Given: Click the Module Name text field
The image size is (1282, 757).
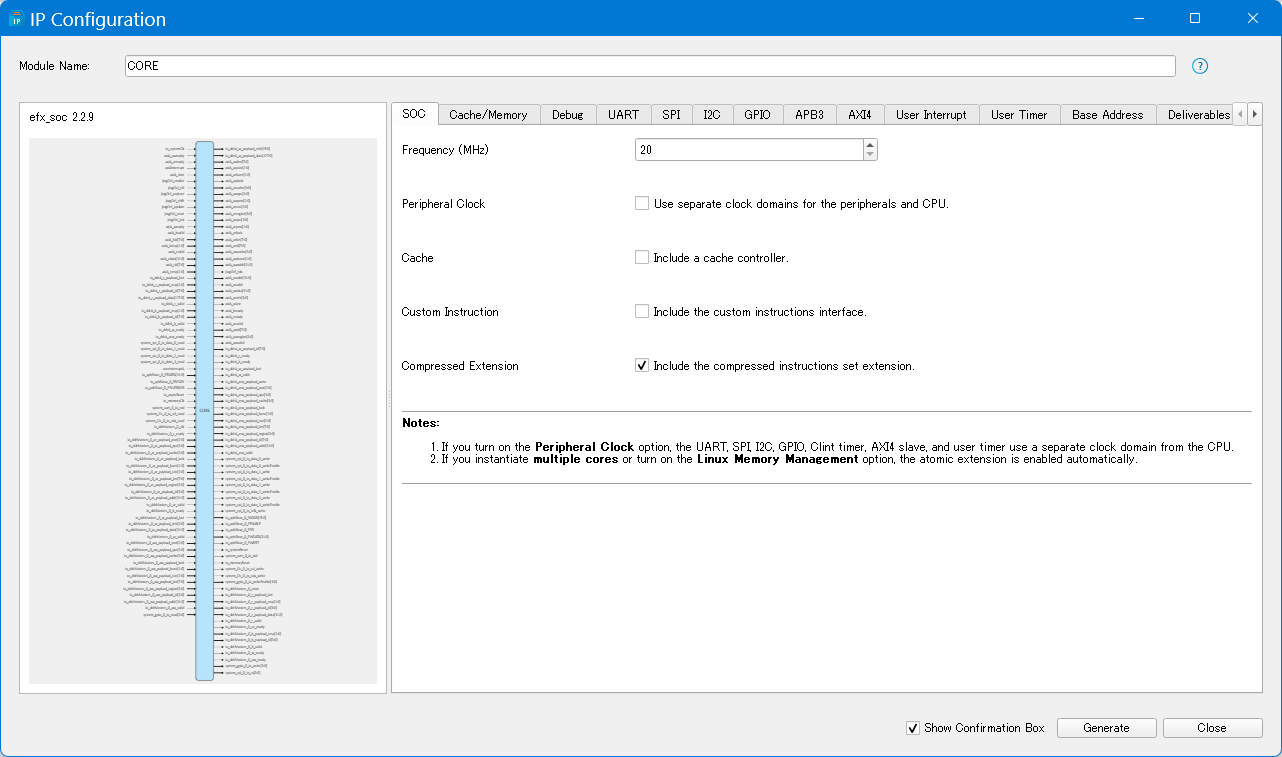Looking at the screenshot, I should pyautogui.click(x=650, y=66).
